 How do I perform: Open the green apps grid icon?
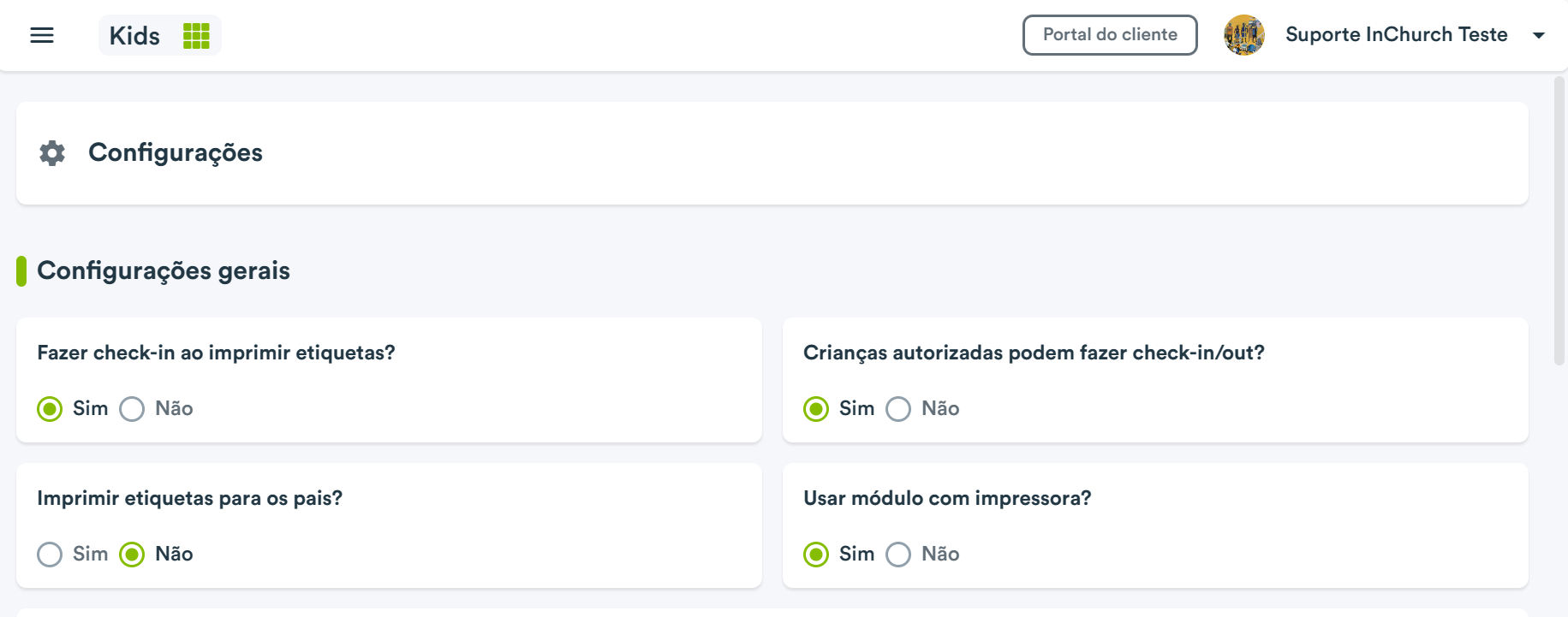[196, 36]
